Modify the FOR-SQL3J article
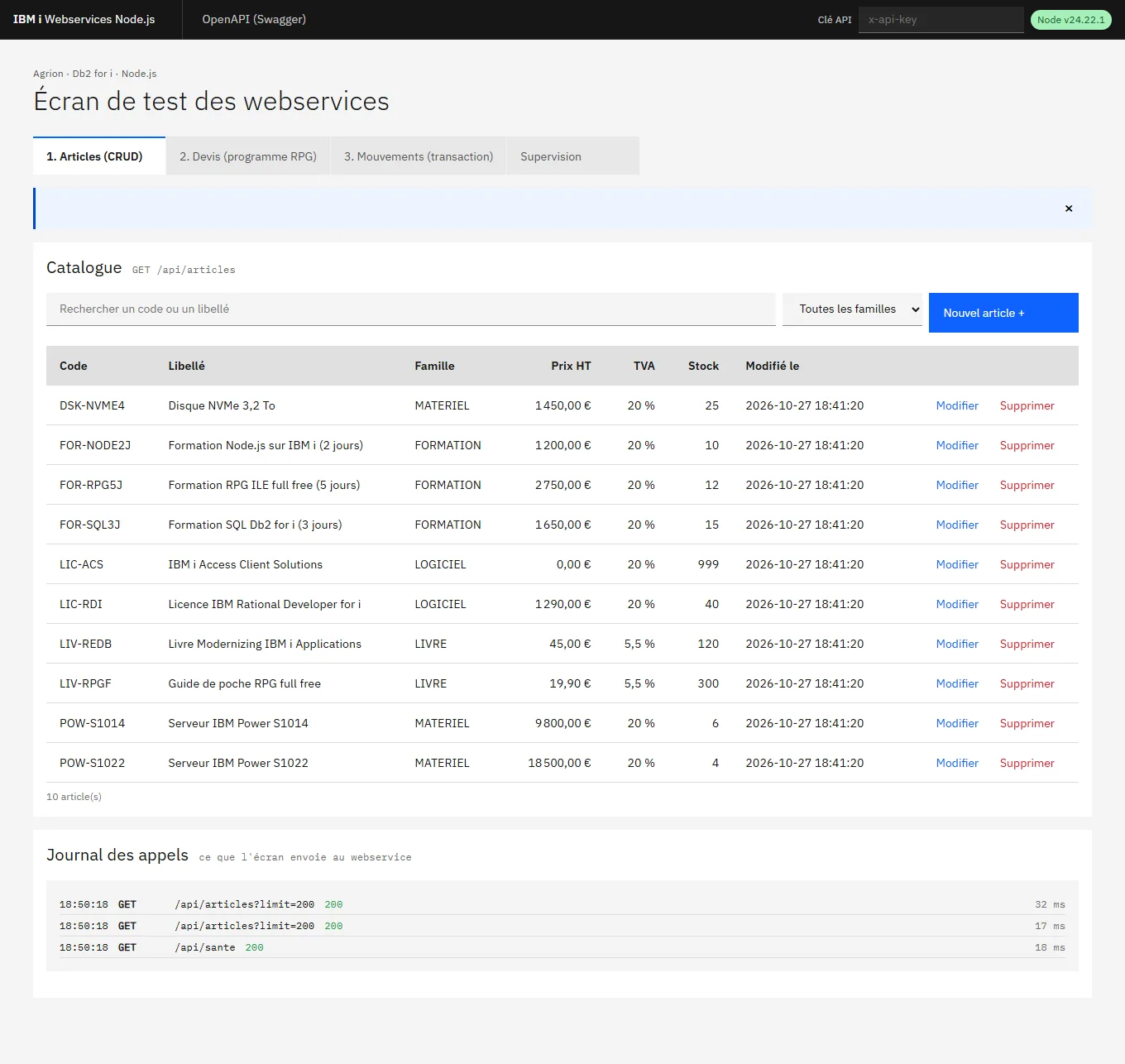The height and width of the screenshot is (1064, 1125). click(957, 525)
